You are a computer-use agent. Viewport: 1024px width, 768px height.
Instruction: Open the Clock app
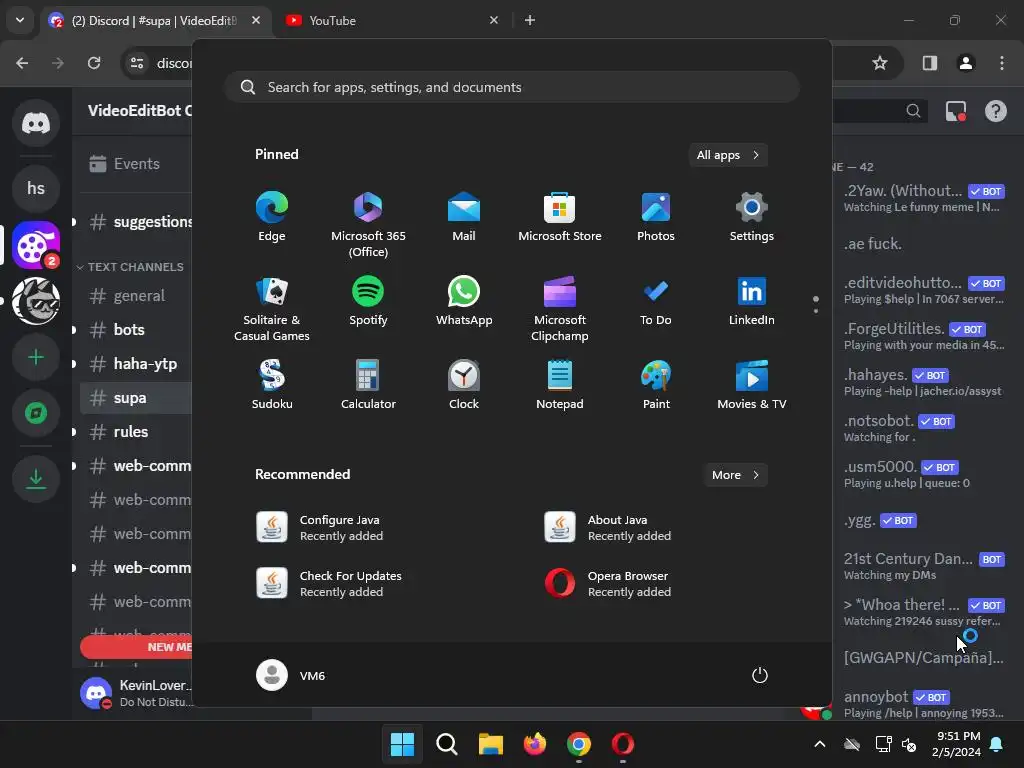[464, 385]
